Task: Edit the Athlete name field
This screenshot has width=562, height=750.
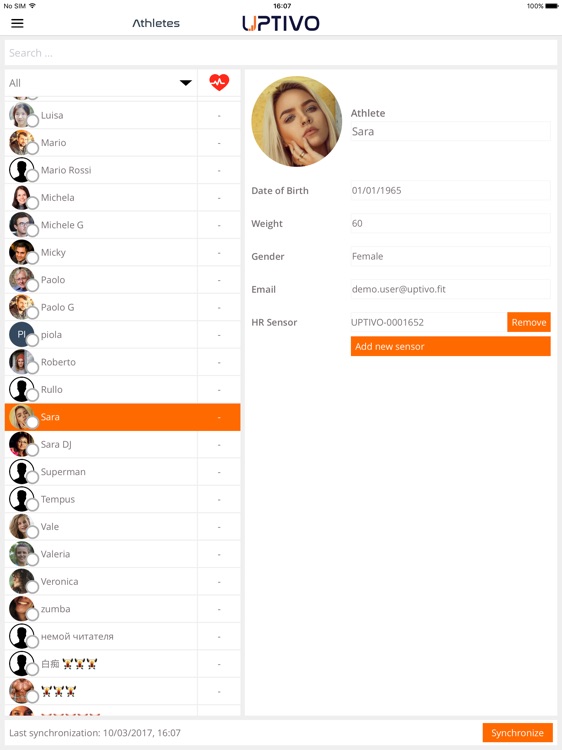Action: tap(451, 132)
